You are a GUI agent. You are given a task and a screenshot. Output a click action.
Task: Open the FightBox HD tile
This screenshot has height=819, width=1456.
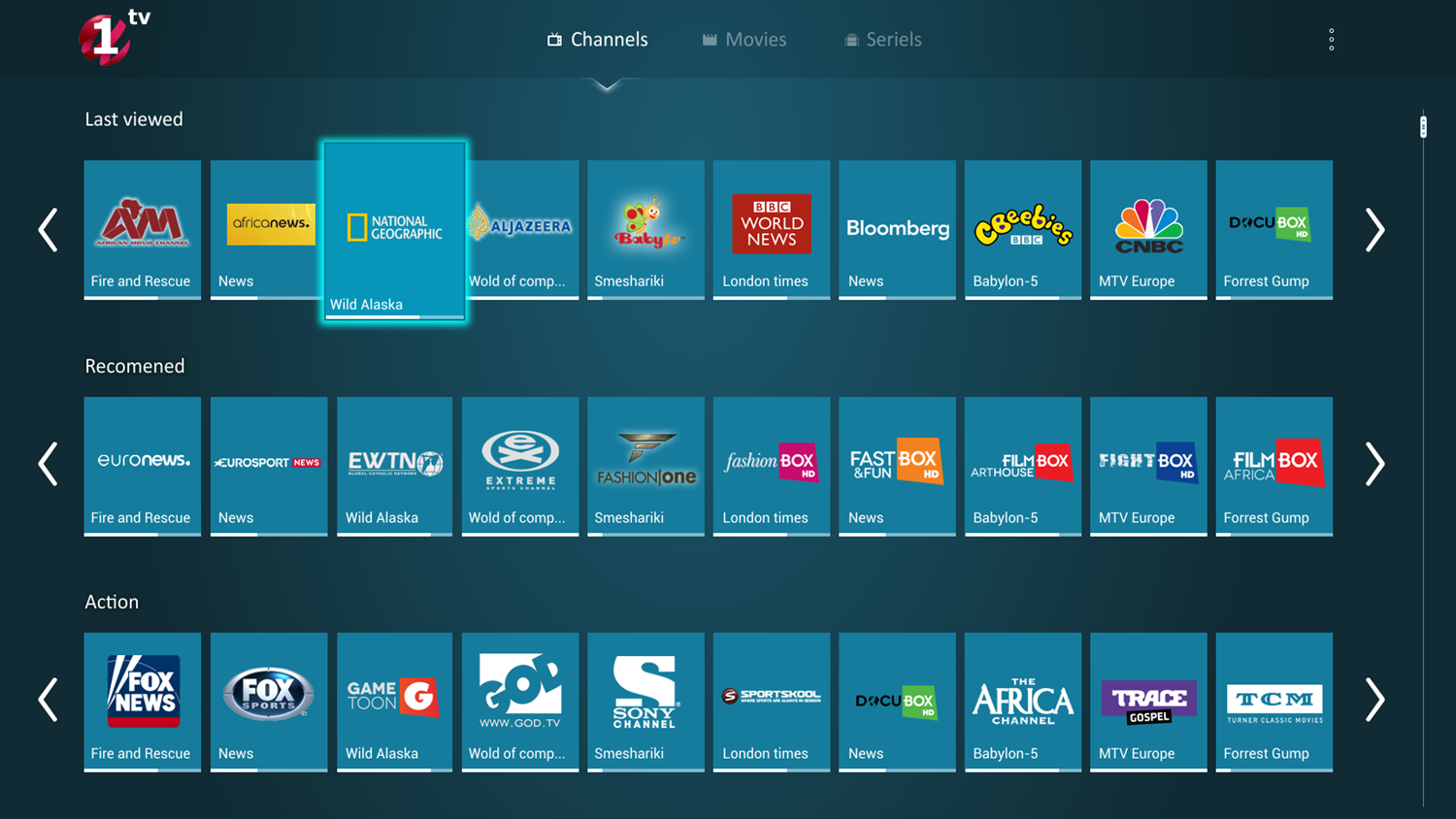click(x=1148, y=466)
